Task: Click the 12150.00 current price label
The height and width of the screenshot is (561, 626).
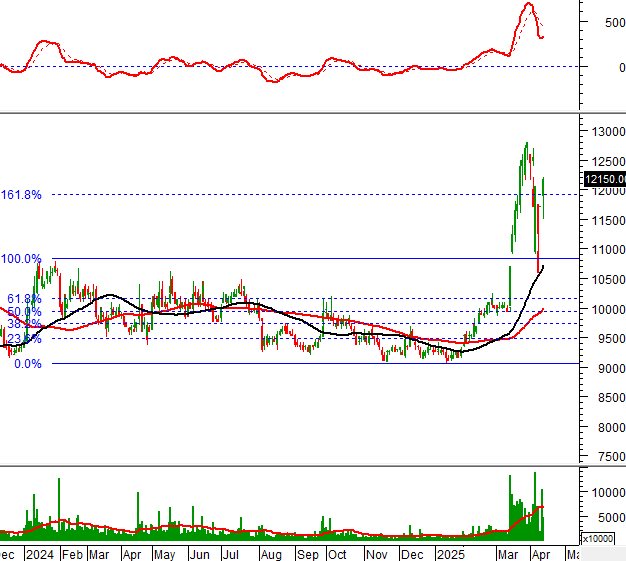Action: point(605,178)
